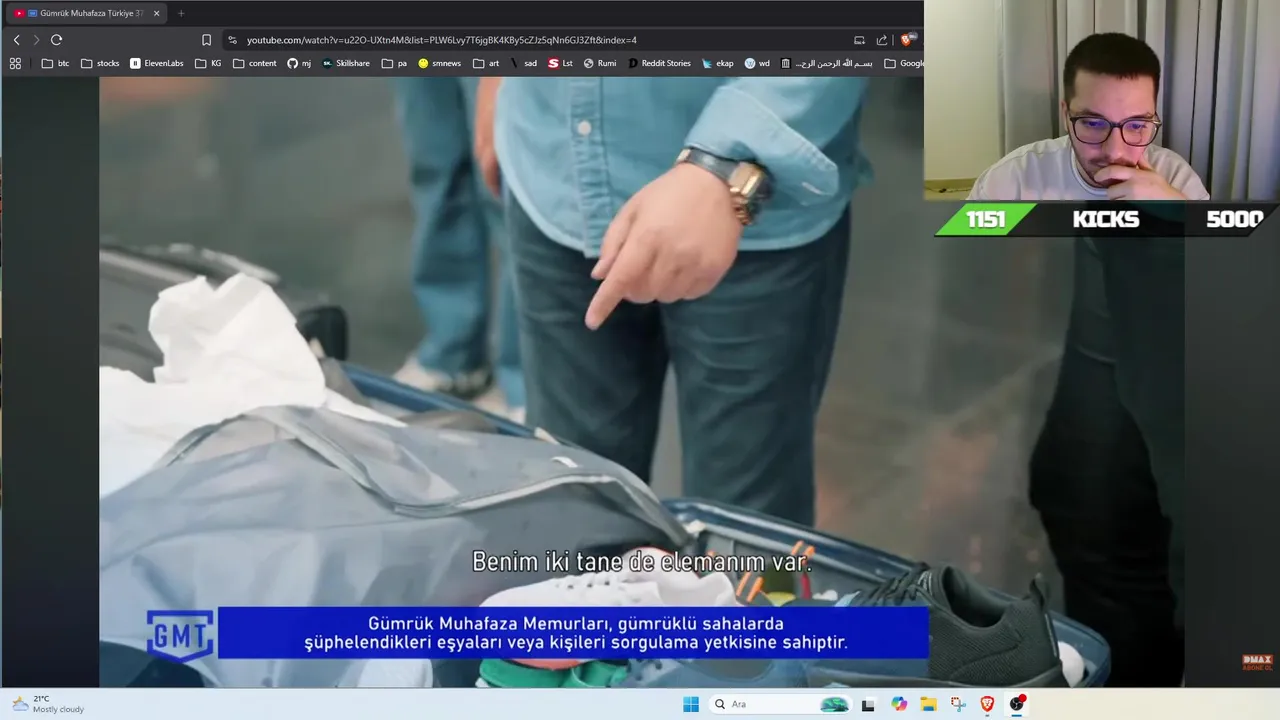Click the webcam overlay of the streamer
The height and width of the screenshot is (720, 1280).
[1102, 100]
